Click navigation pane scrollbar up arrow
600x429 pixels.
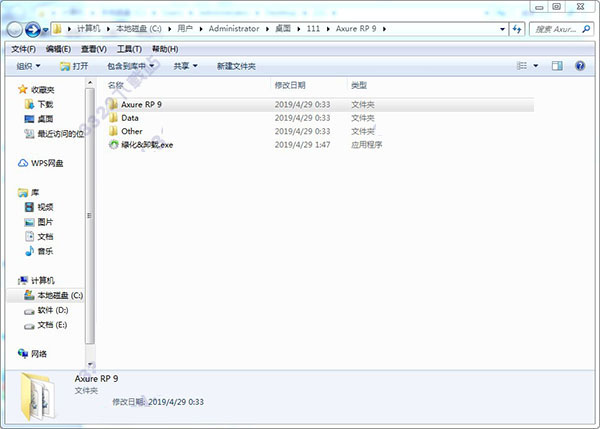coord(90,83)
